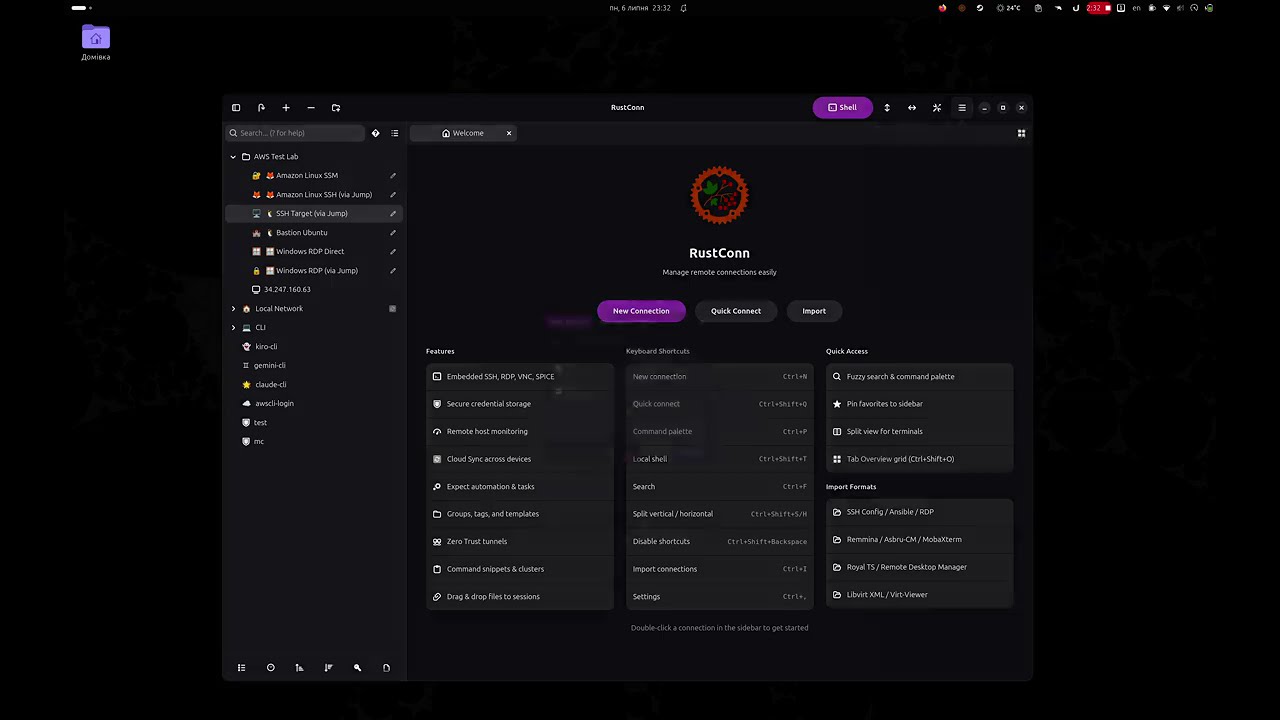The image size is (1280, 720).
Task: Switch to the Welcome tab
Action: coord(463,133)
